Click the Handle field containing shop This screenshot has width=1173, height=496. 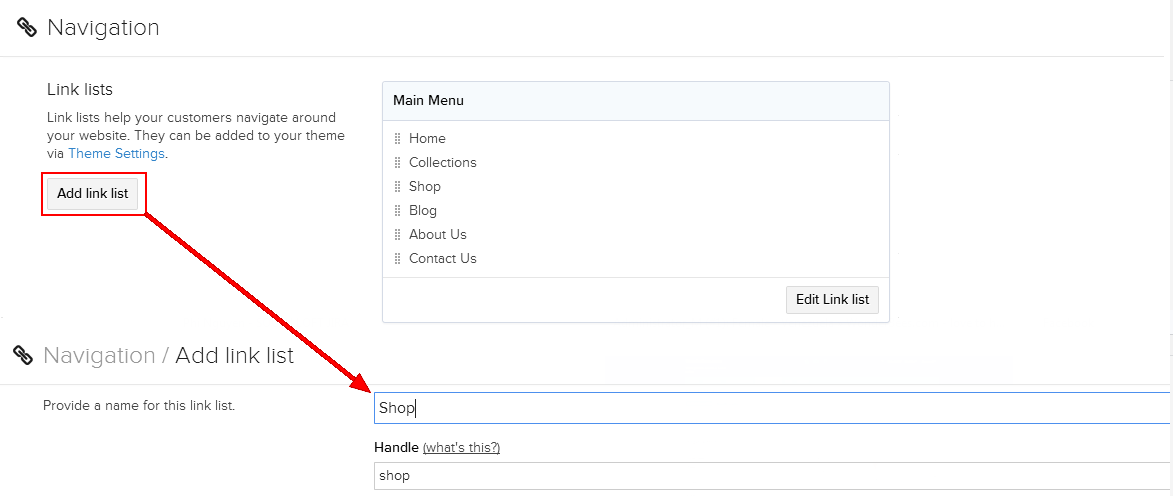tap(771, 475)
